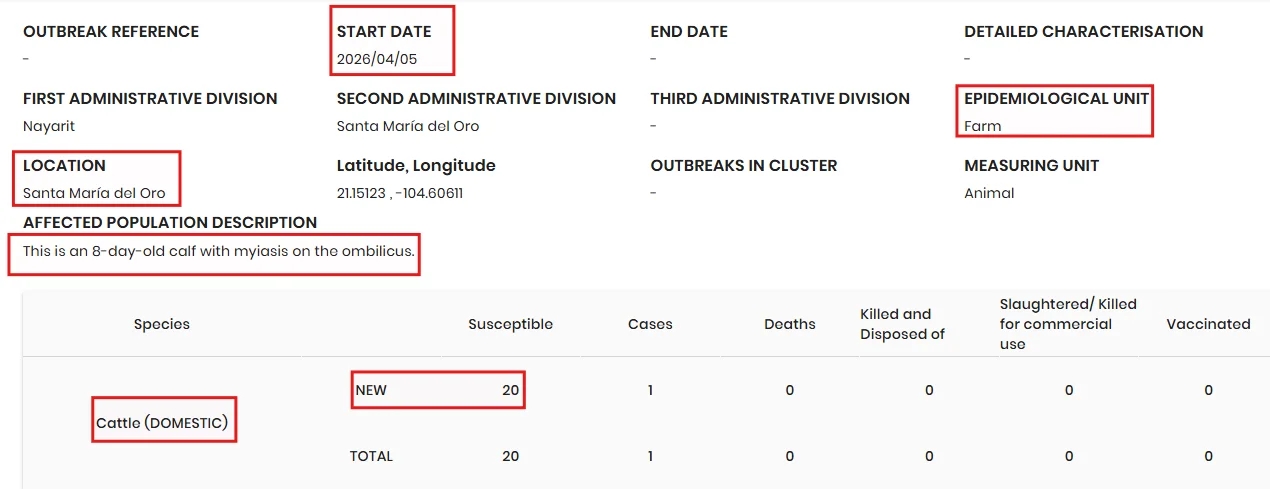
Task: Click the affected population description text
Action: [218, 251]
